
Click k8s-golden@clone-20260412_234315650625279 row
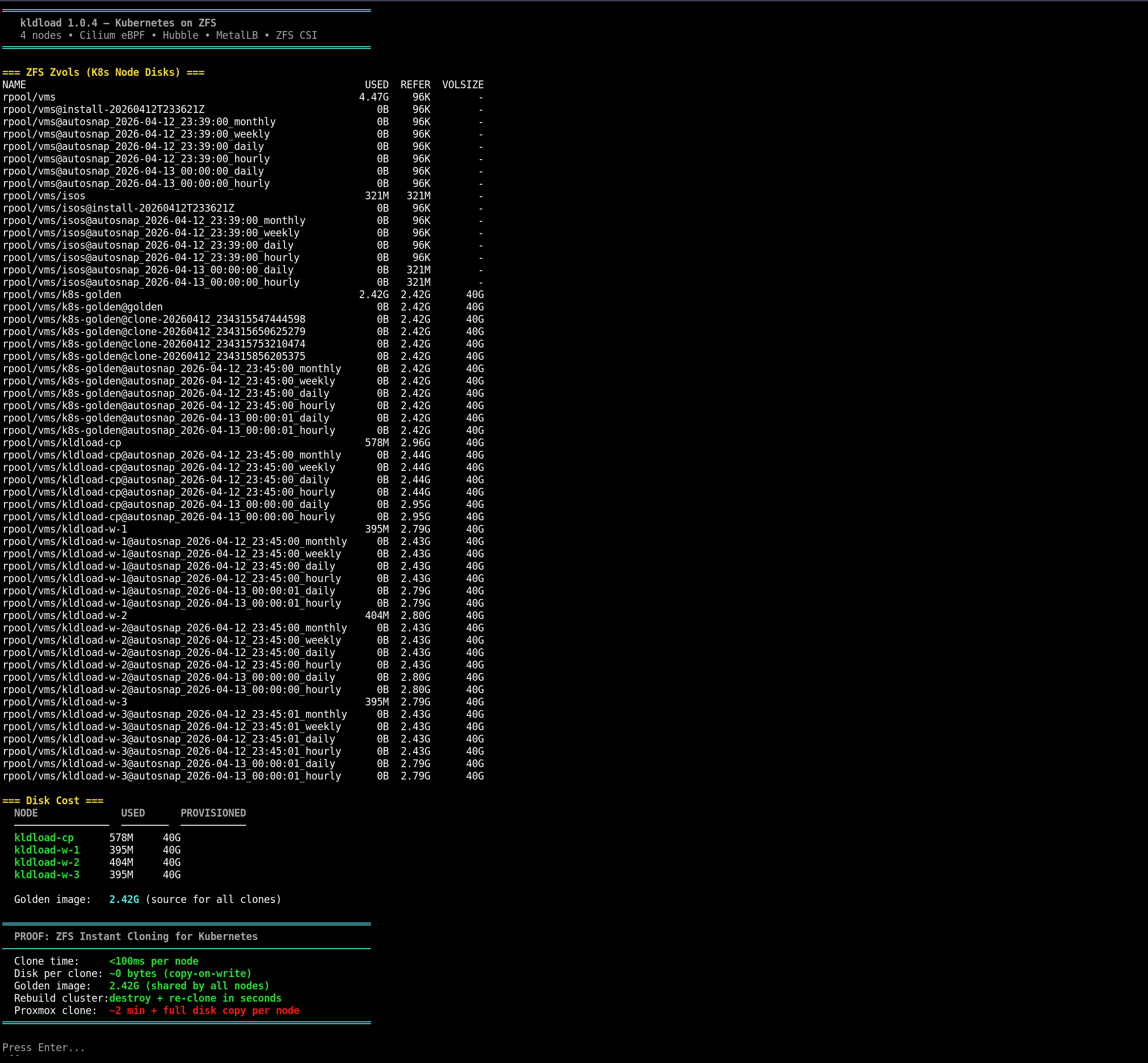click(243, 331)
